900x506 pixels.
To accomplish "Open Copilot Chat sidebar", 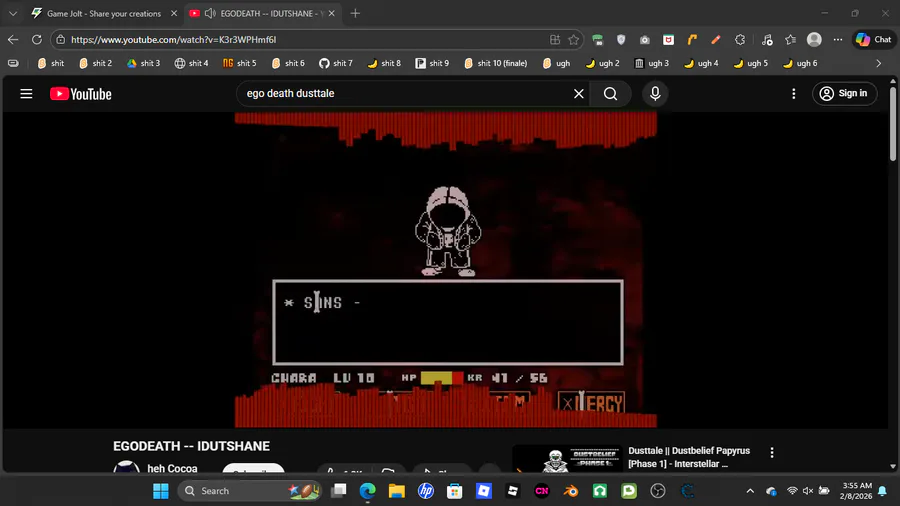I will 874,40.
